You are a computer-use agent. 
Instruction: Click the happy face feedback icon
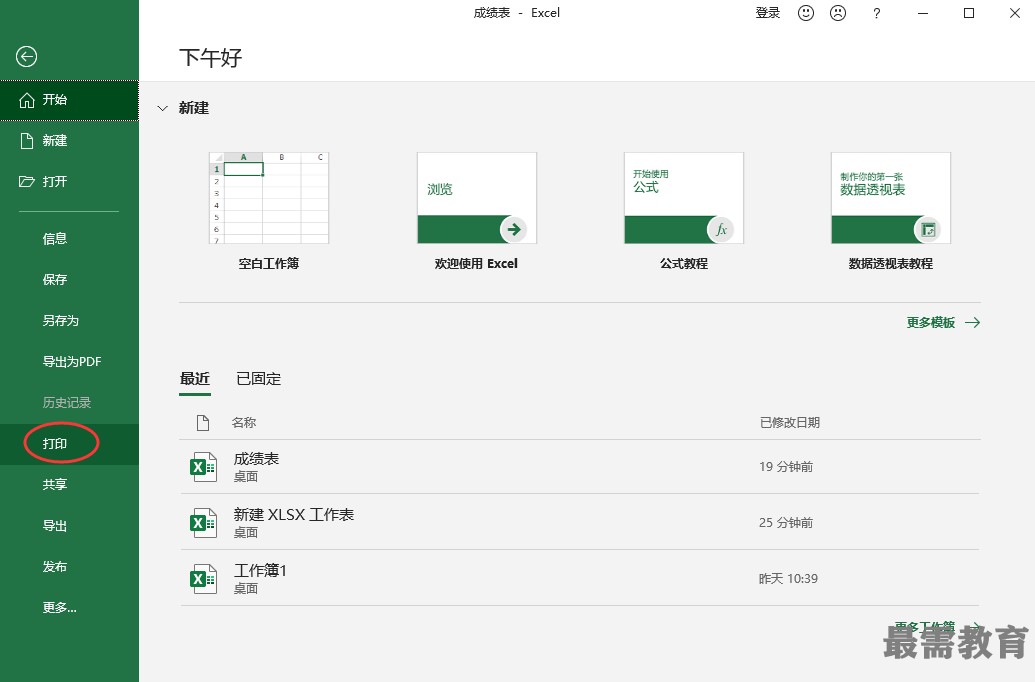806,13
